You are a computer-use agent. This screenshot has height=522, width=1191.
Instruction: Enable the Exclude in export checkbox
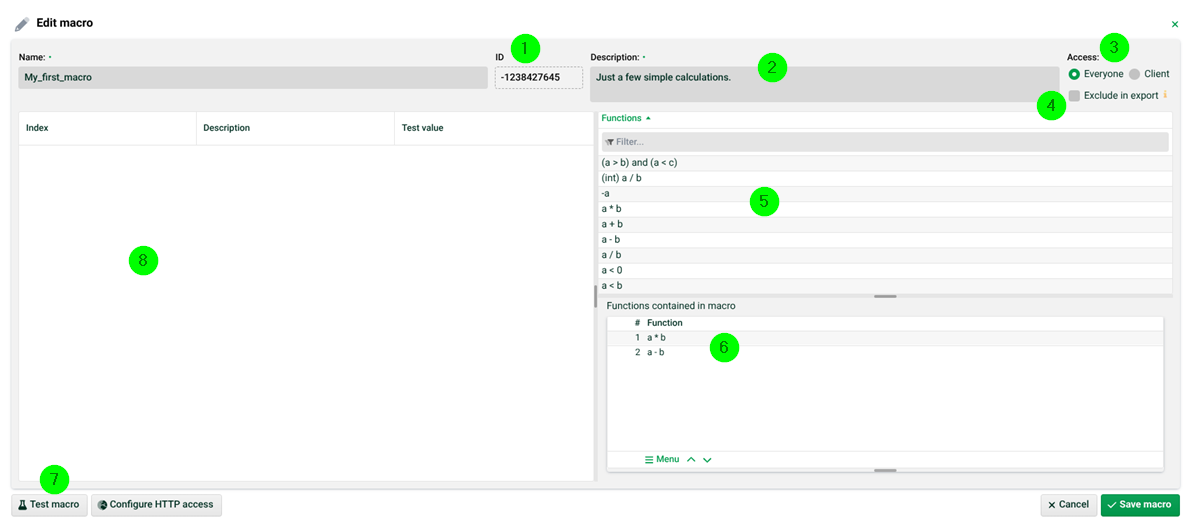[1074, 96]
